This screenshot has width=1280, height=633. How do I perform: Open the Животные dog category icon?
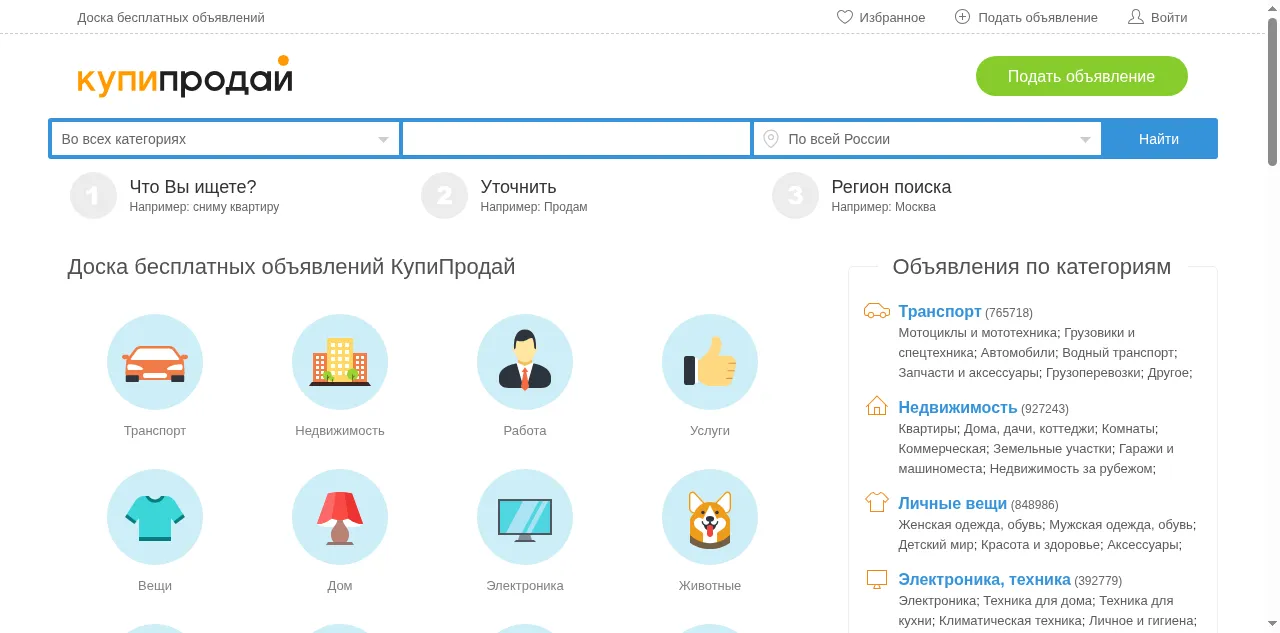pos(710,517)
